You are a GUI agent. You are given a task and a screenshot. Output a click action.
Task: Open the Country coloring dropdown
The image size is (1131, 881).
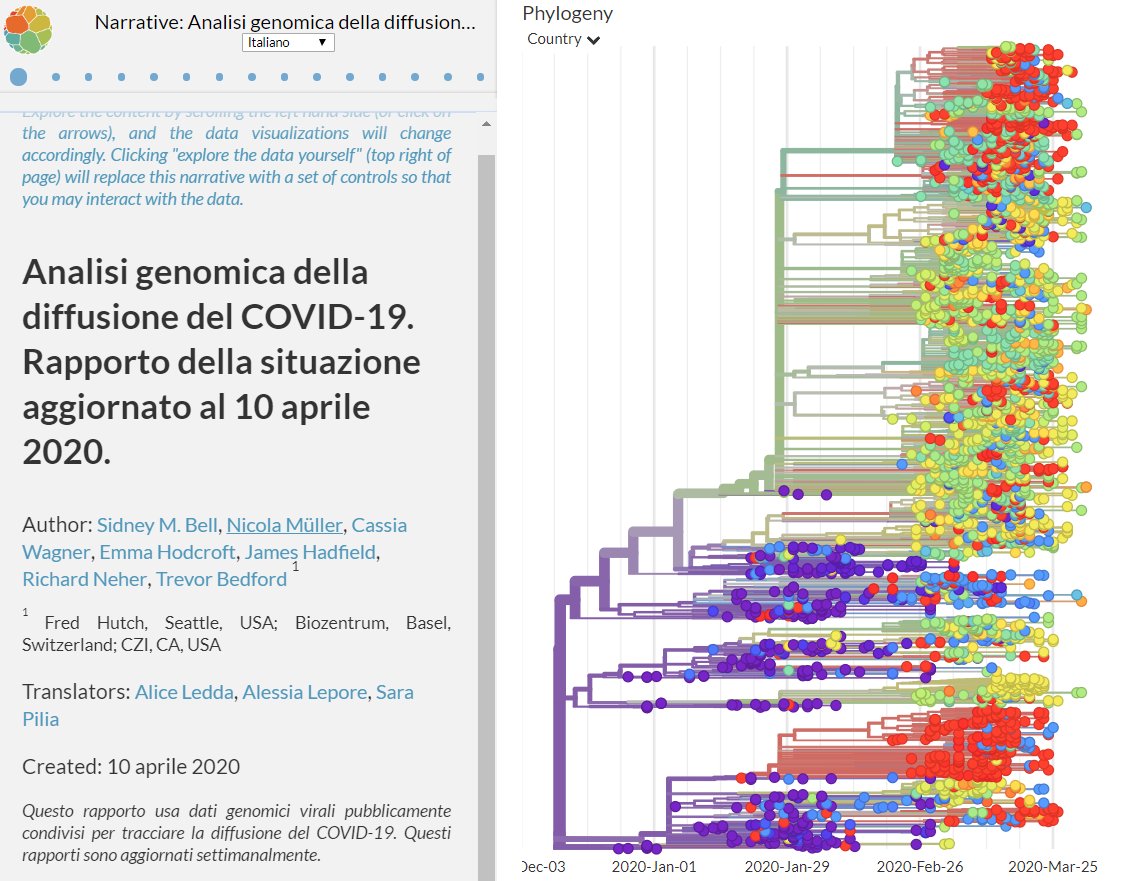pyautogui.click(x=556, y=39)
